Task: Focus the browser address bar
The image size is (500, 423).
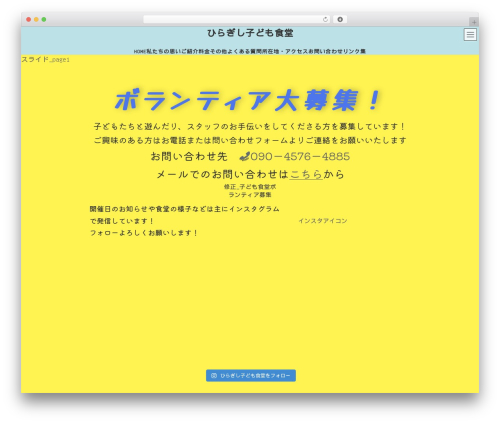Action: tap(236, 20)
